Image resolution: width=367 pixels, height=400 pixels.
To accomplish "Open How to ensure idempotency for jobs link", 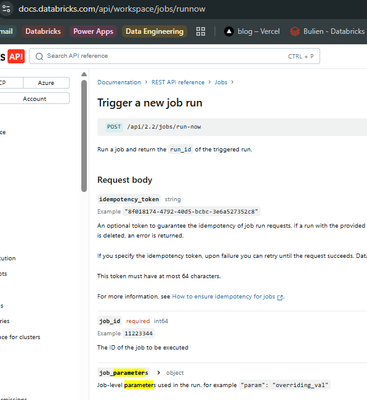I will (x=223, y=296).
